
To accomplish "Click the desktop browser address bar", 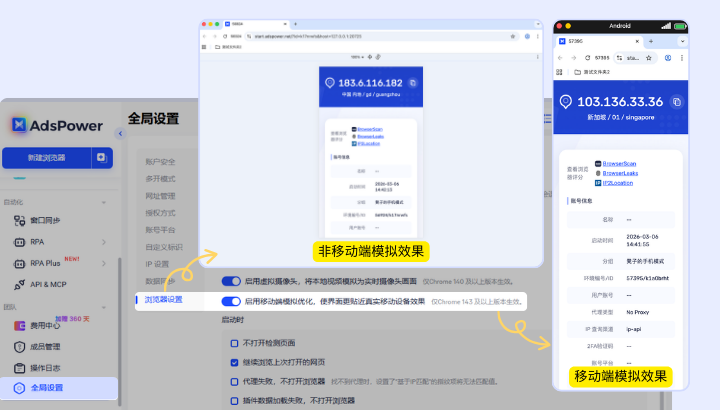I will click(381, 36).
